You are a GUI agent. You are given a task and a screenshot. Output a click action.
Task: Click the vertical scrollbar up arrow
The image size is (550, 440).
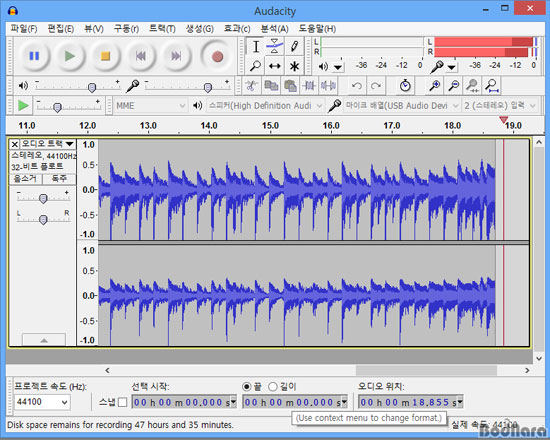539,142
